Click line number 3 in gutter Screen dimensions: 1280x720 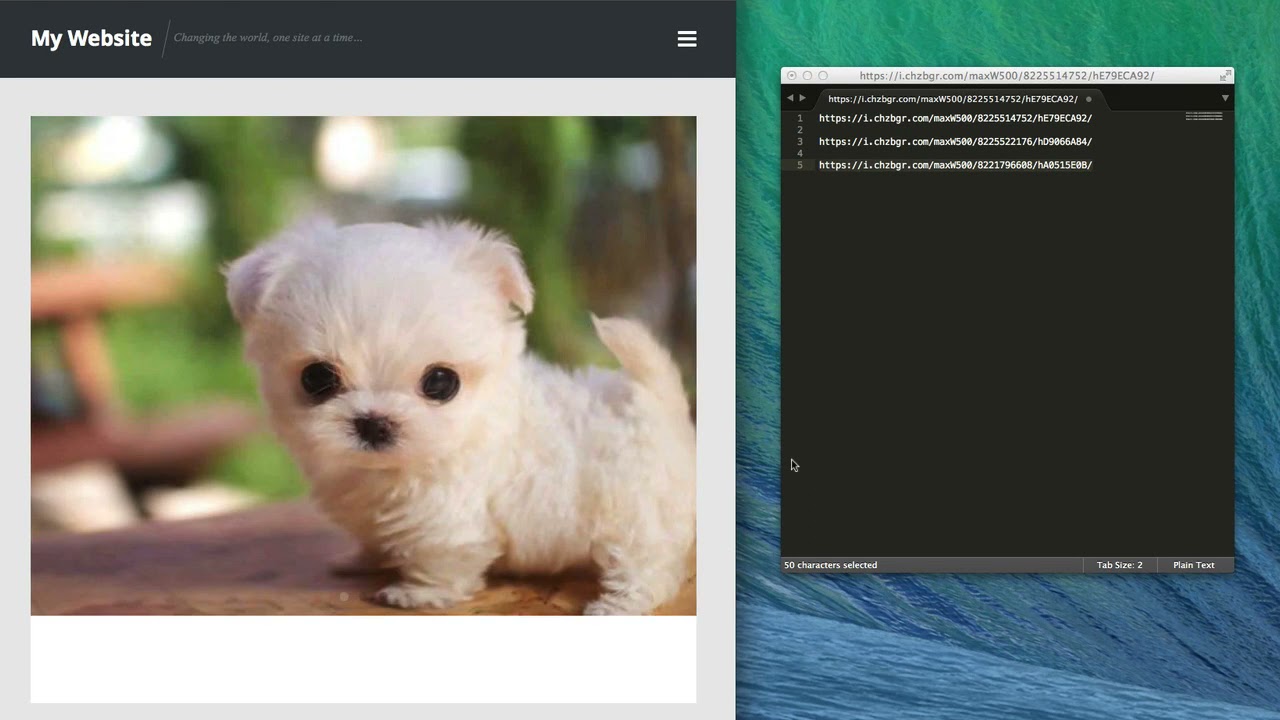coord(799,141)
